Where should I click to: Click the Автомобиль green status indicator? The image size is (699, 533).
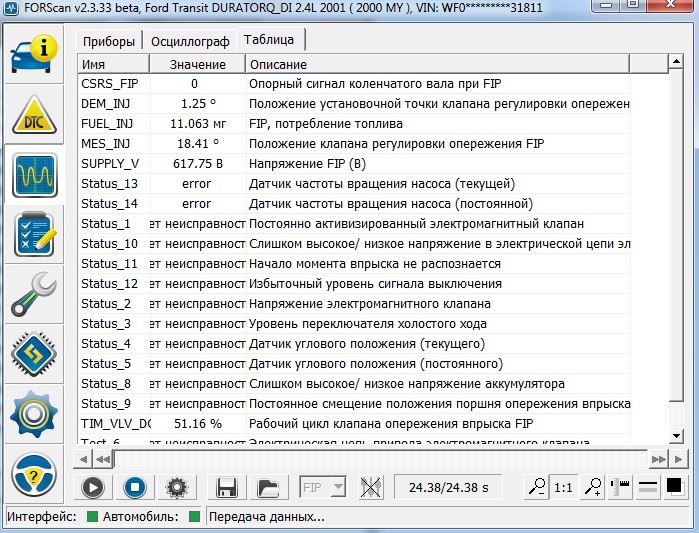194,517
